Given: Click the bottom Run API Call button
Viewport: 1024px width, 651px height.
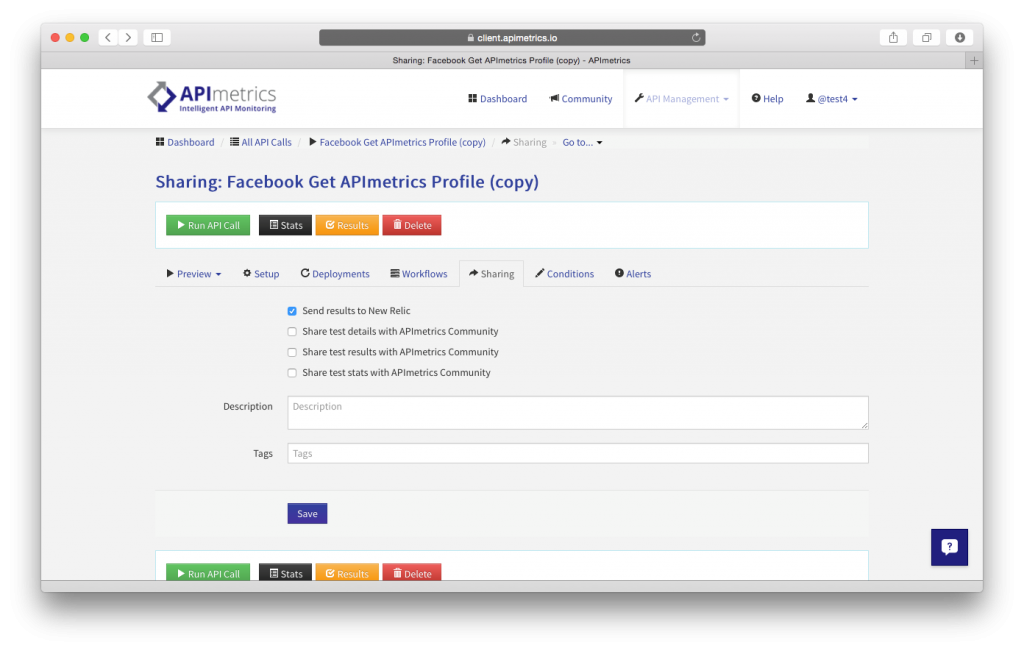Looking at the screenshot, I should 208,572.
